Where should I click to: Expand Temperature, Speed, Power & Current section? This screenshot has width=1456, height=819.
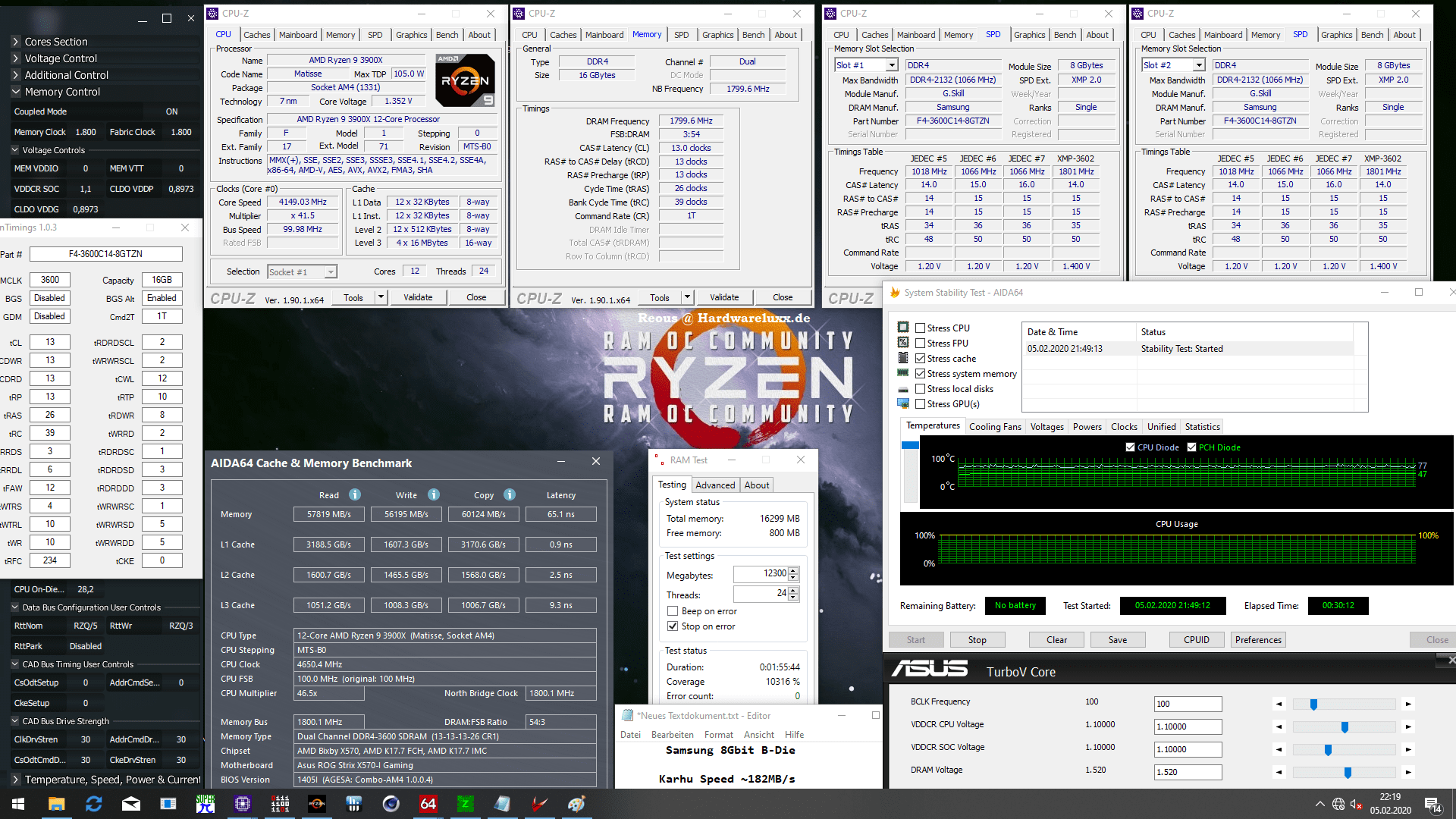pyautogui.click(x=15, y=780)
